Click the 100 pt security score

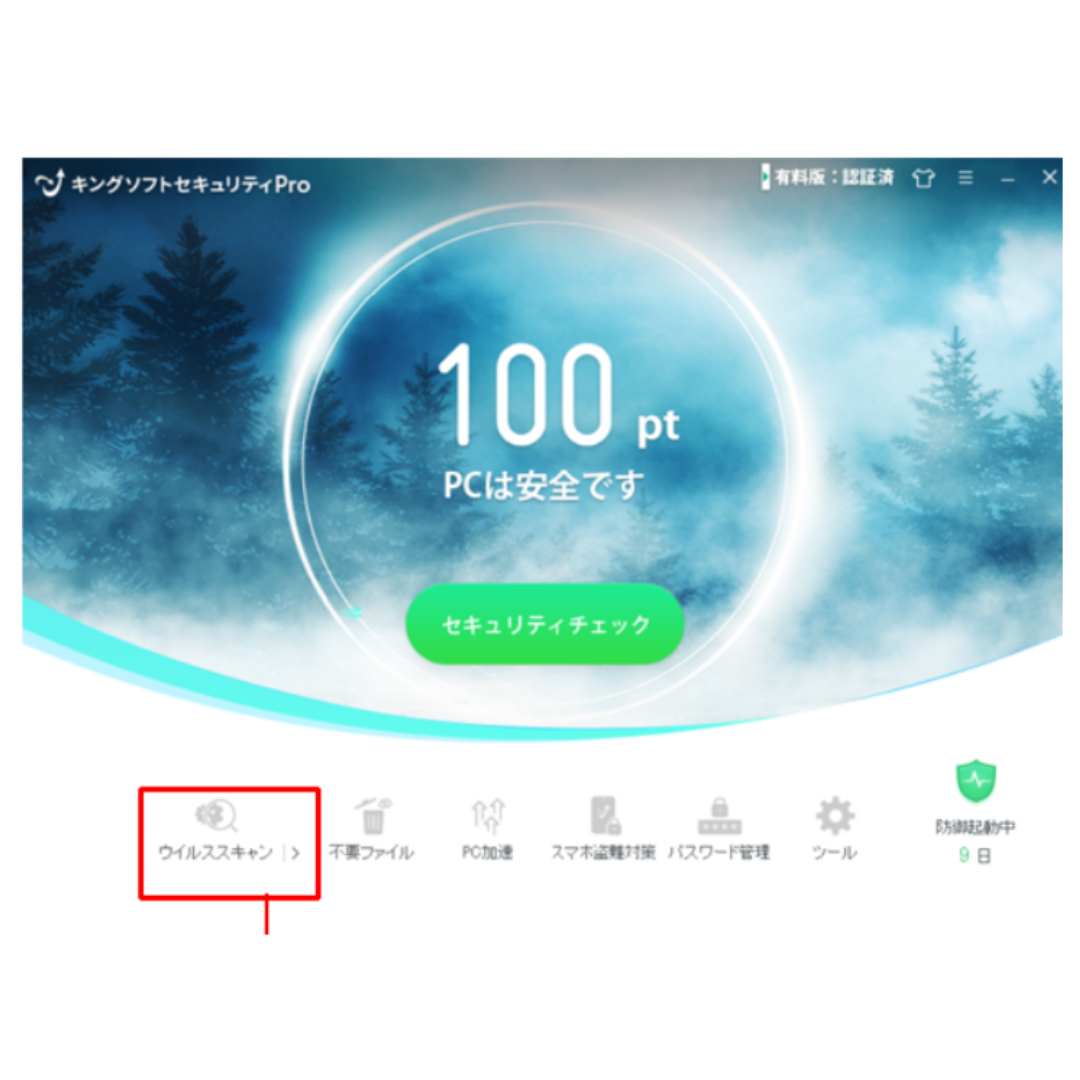pos(560,395)
